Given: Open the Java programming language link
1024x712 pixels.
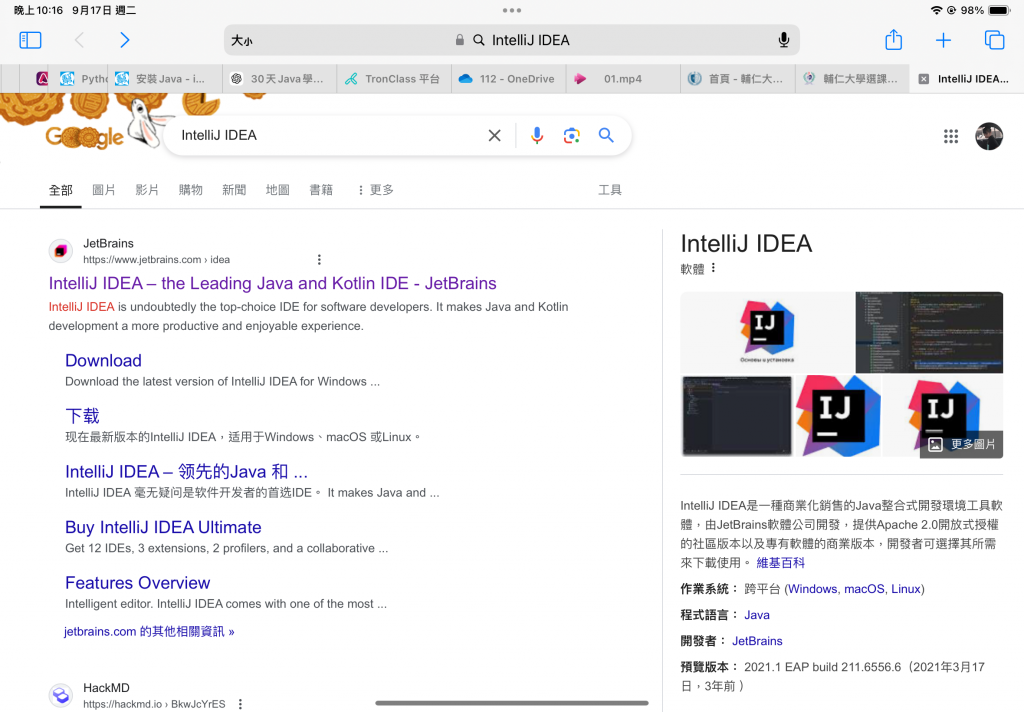Looking at the screenshot, I should pyautogui.click(x=757, y=615).
